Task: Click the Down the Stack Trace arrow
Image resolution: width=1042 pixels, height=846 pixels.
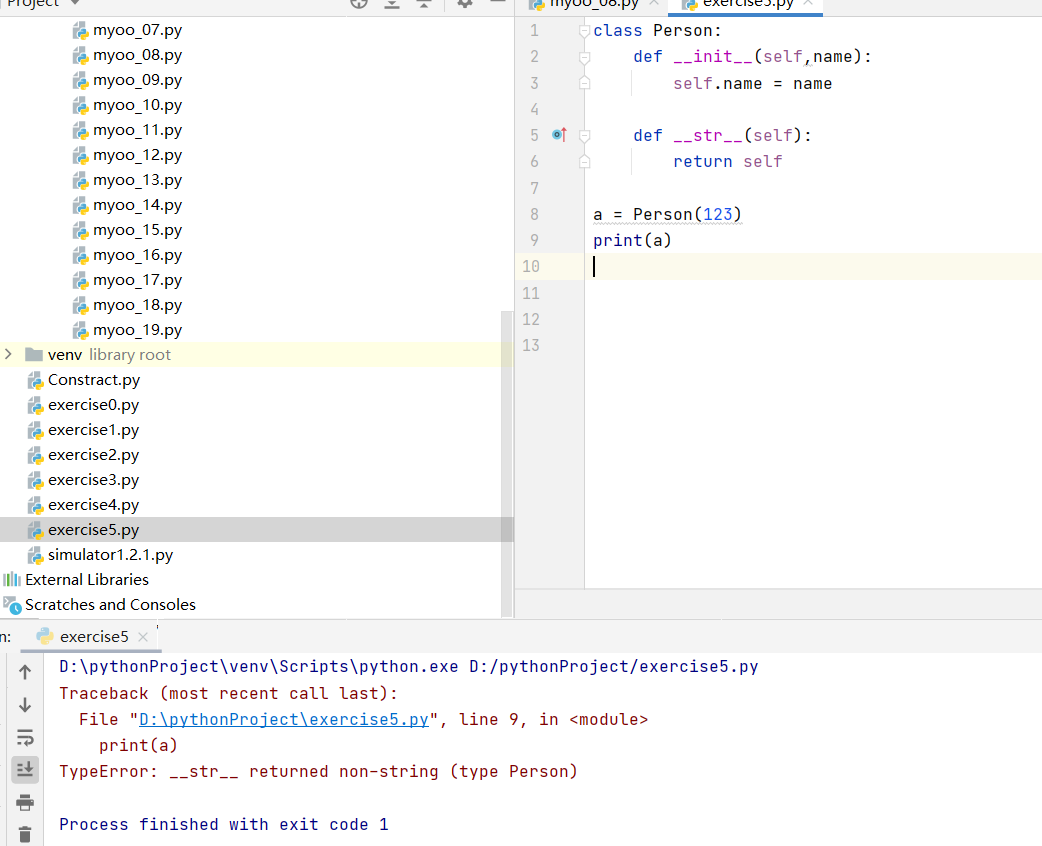Action: click(x=25, y=704)
